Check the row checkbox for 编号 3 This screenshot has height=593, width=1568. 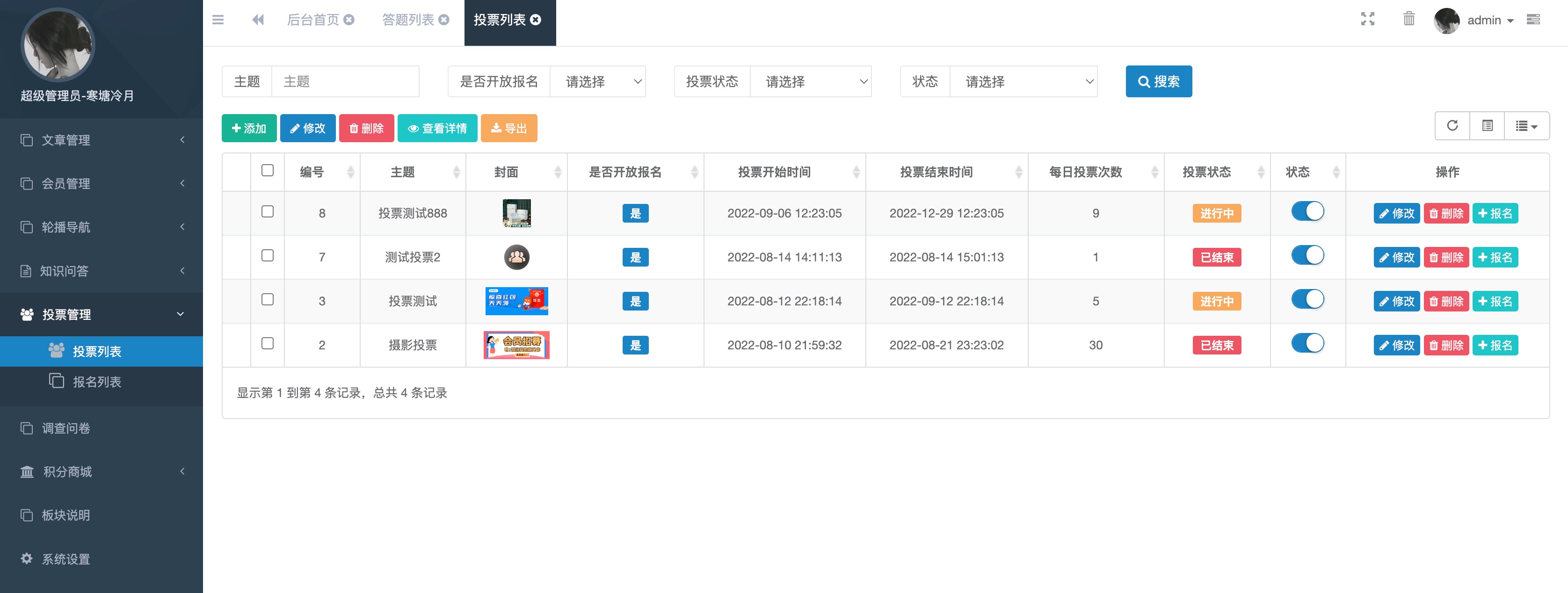point(267,300)
